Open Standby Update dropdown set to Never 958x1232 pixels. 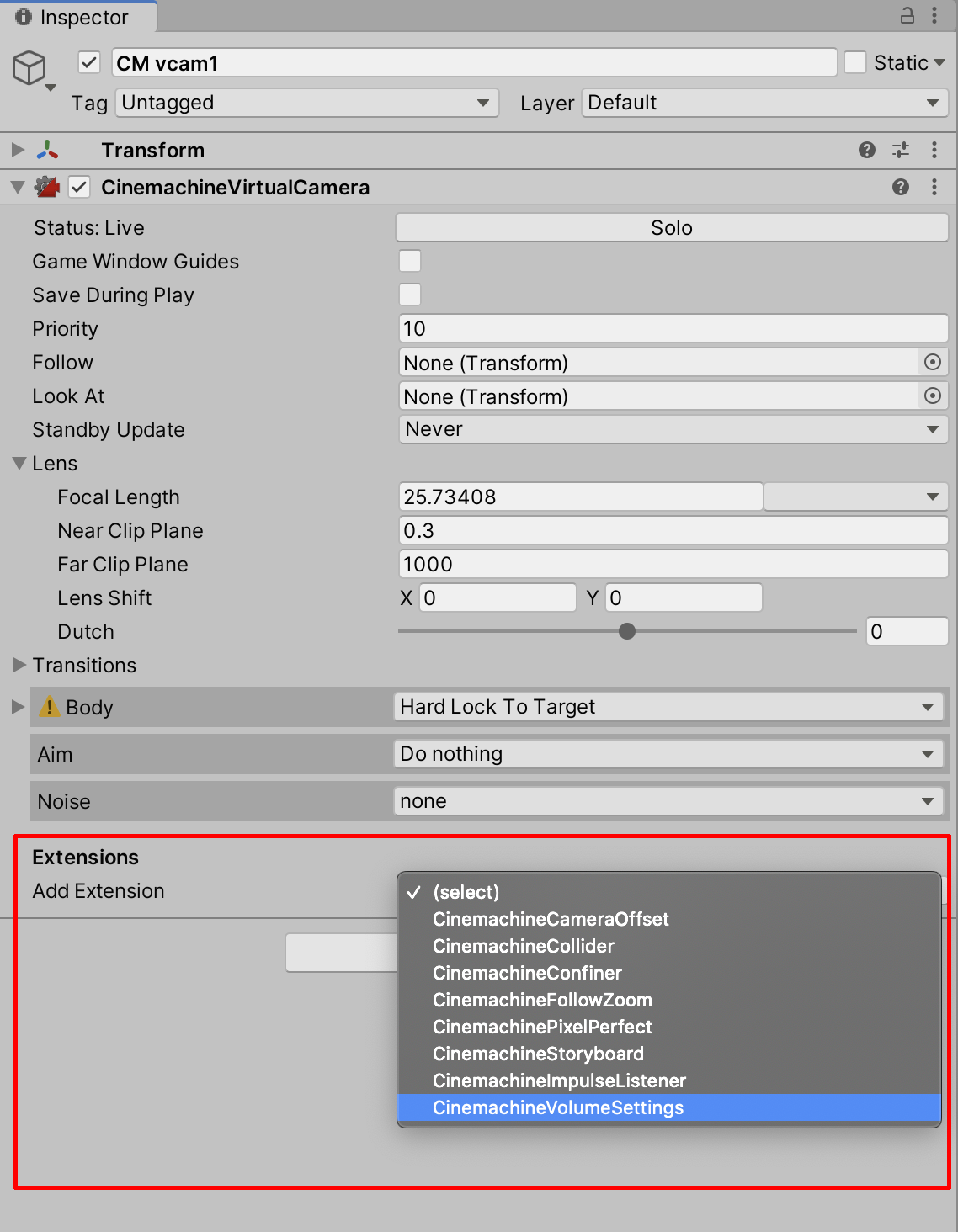[x=673, y=429]
